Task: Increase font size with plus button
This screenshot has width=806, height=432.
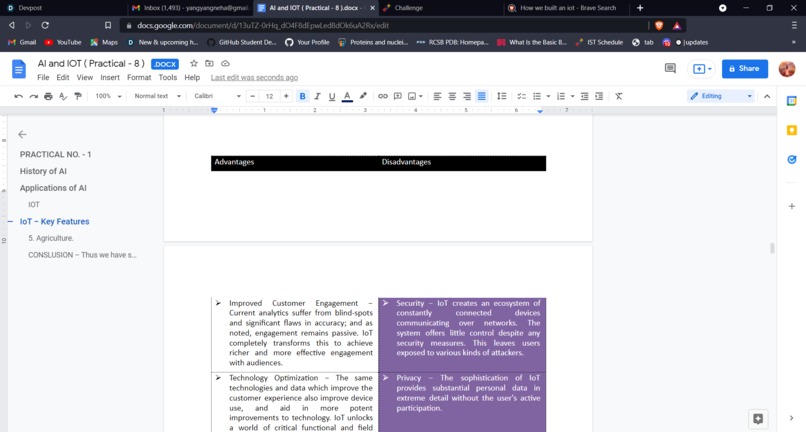Action: [x=286, y=96]
